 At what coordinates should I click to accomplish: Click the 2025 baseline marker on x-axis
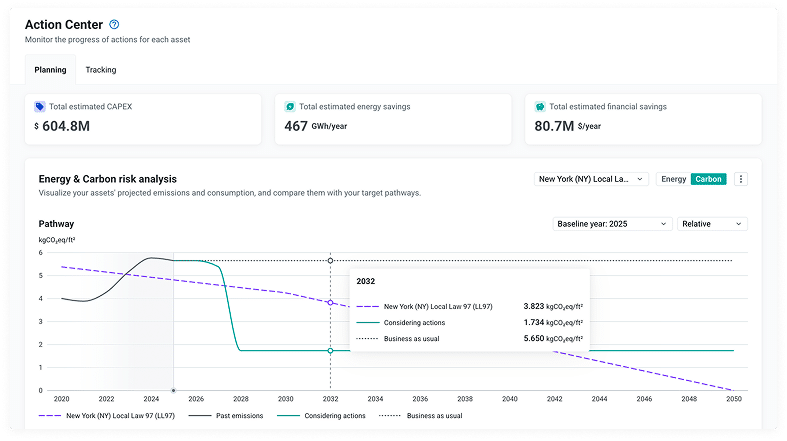point(173,390)
